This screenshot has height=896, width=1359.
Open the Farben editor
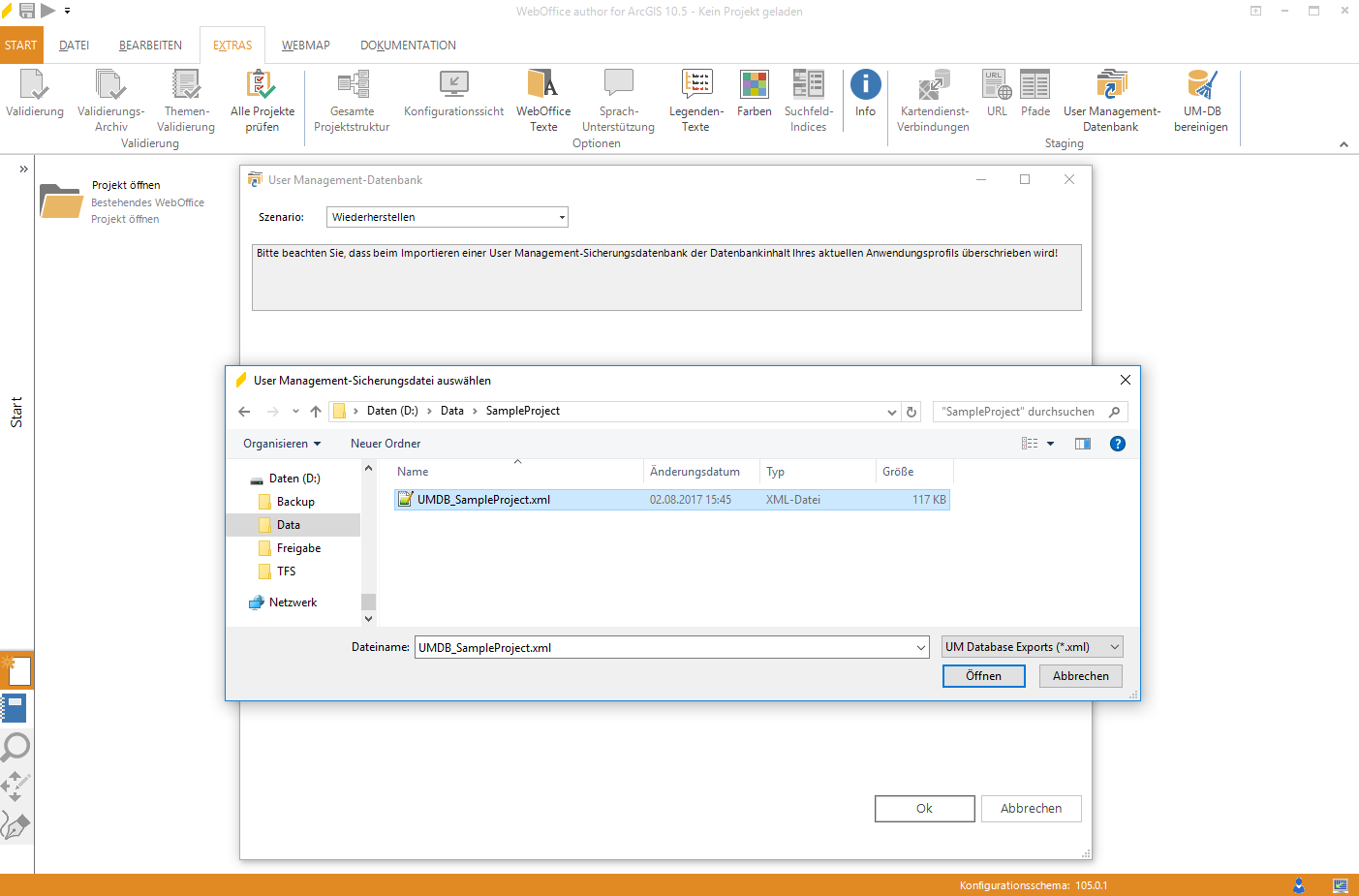(755, 92)
